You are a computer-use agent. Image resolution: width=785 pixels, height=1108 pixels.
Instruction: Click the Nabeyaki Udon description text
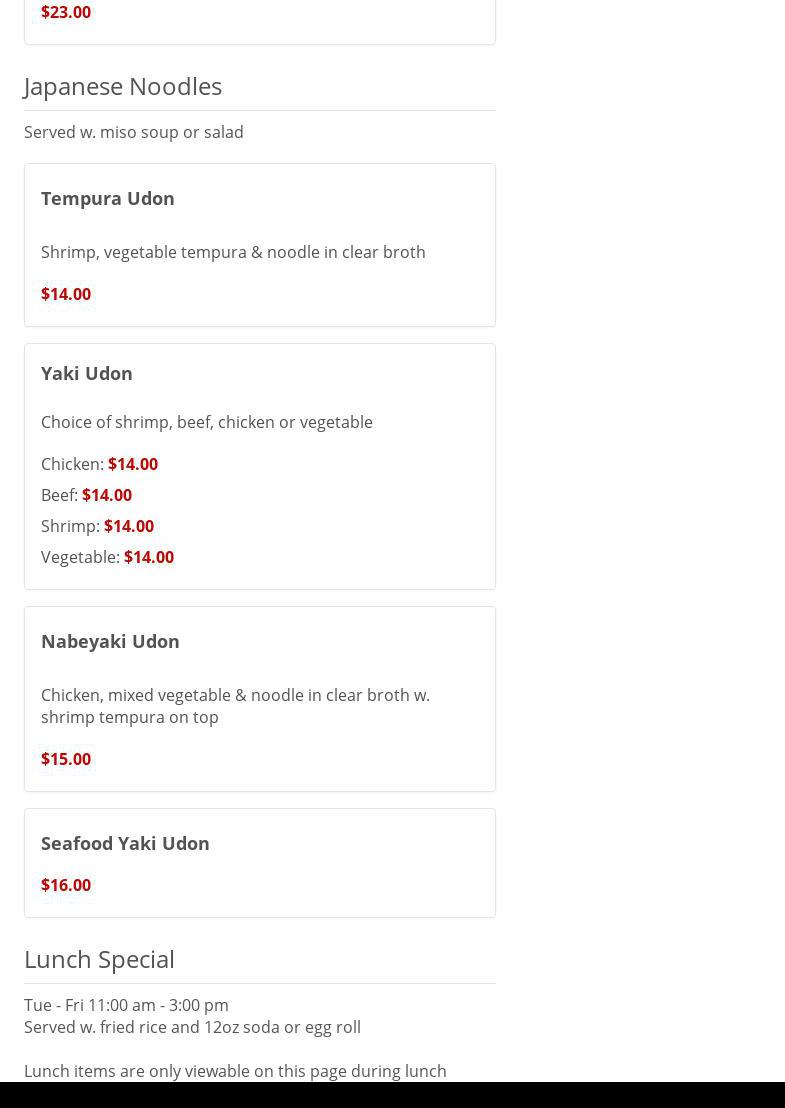(235, 706)
